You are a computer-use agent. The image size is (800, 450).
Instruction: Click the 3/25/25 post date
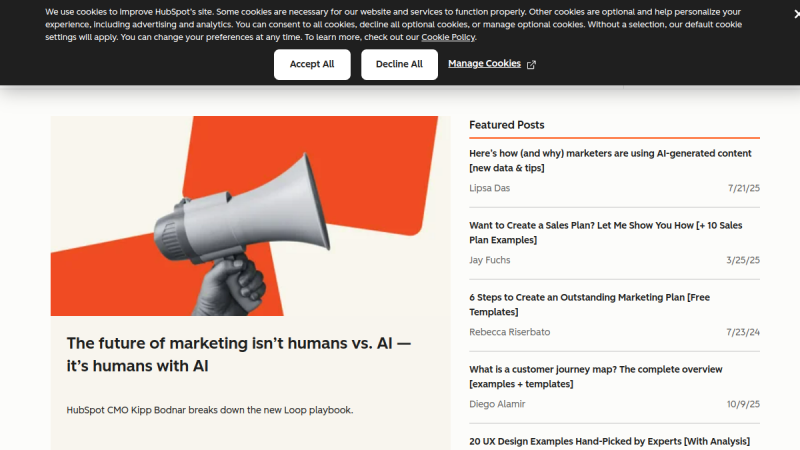click(744, 260)
